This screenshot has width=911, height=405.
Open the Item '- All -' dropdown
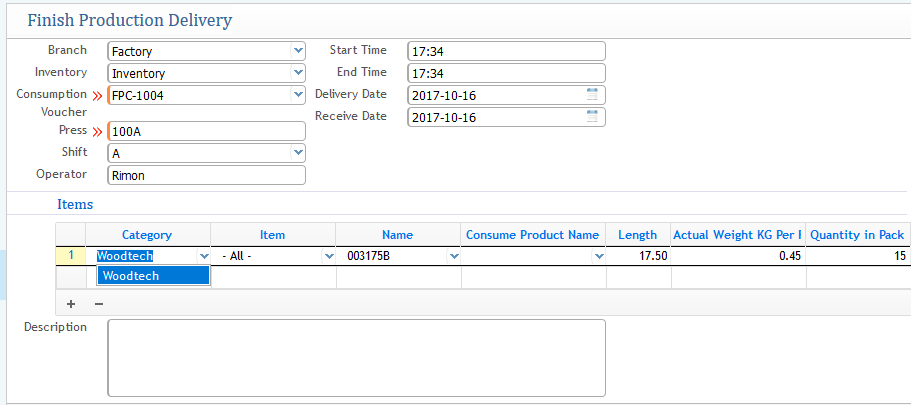(x=329, y=256)
